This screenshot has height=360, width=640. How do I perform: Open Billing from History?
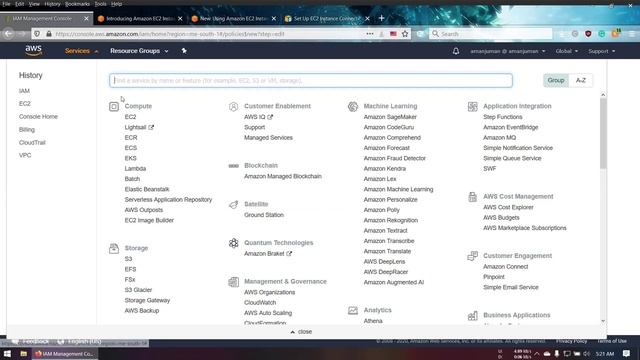click(27, 129)
